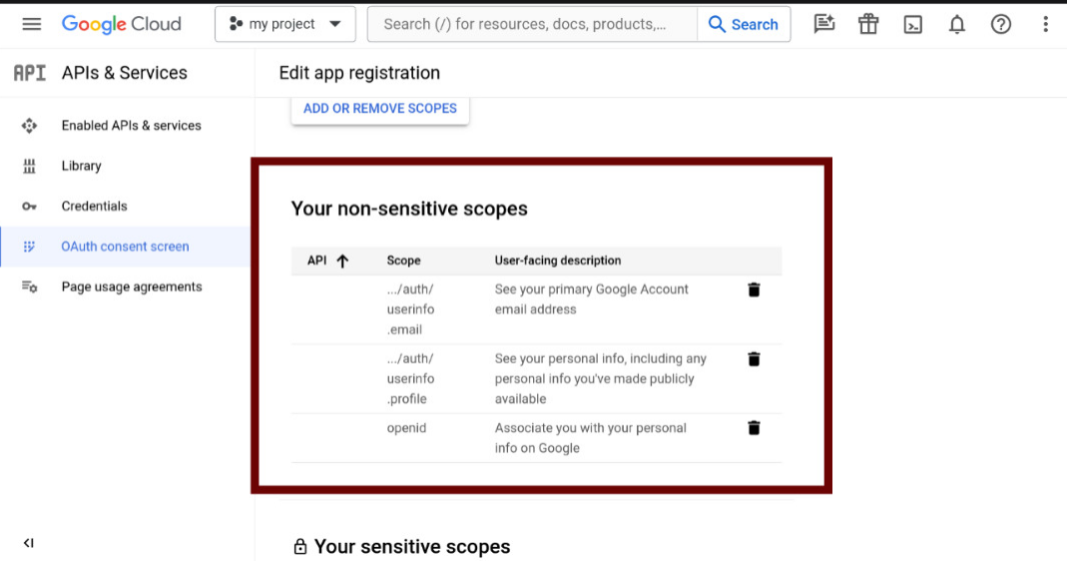The height and width of the screenshot is (561, 1067).
Task: Open the Gemini chat assistant icon
Action: coord(824,24)
